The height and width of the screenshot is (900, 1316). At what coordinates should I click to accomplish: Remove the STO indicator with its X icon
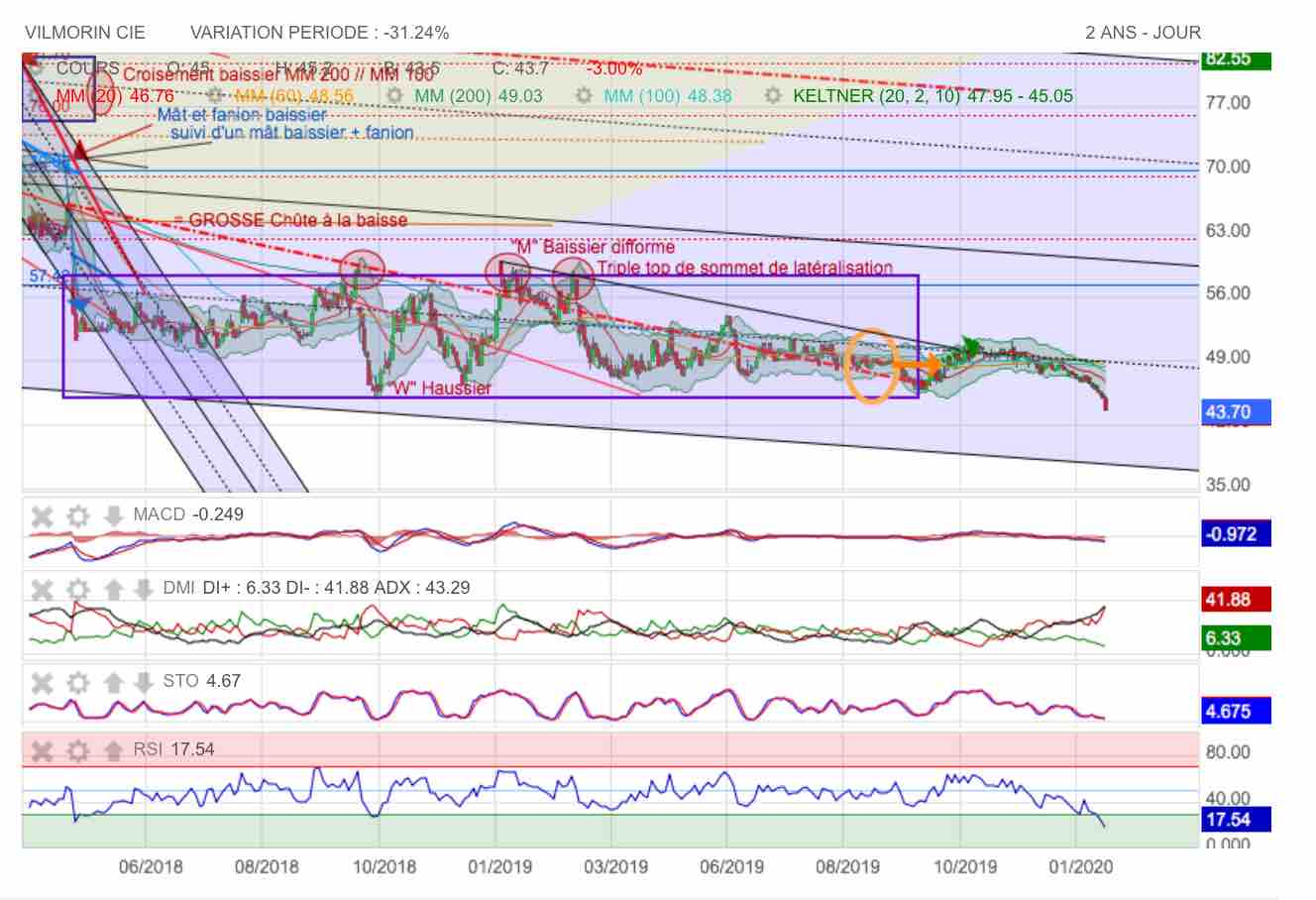pyautogui.click(x=42, y=682)
